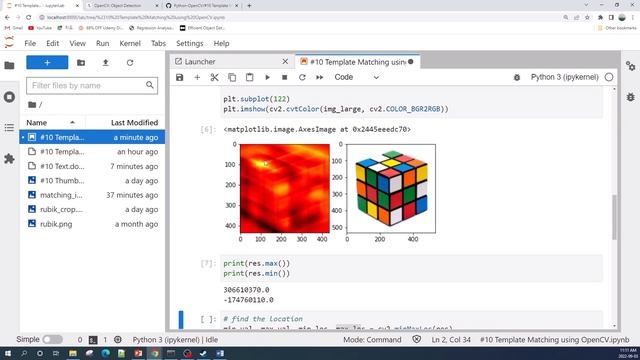
Task: Create a new folder in the file browser
Action: tap(81, 62)
